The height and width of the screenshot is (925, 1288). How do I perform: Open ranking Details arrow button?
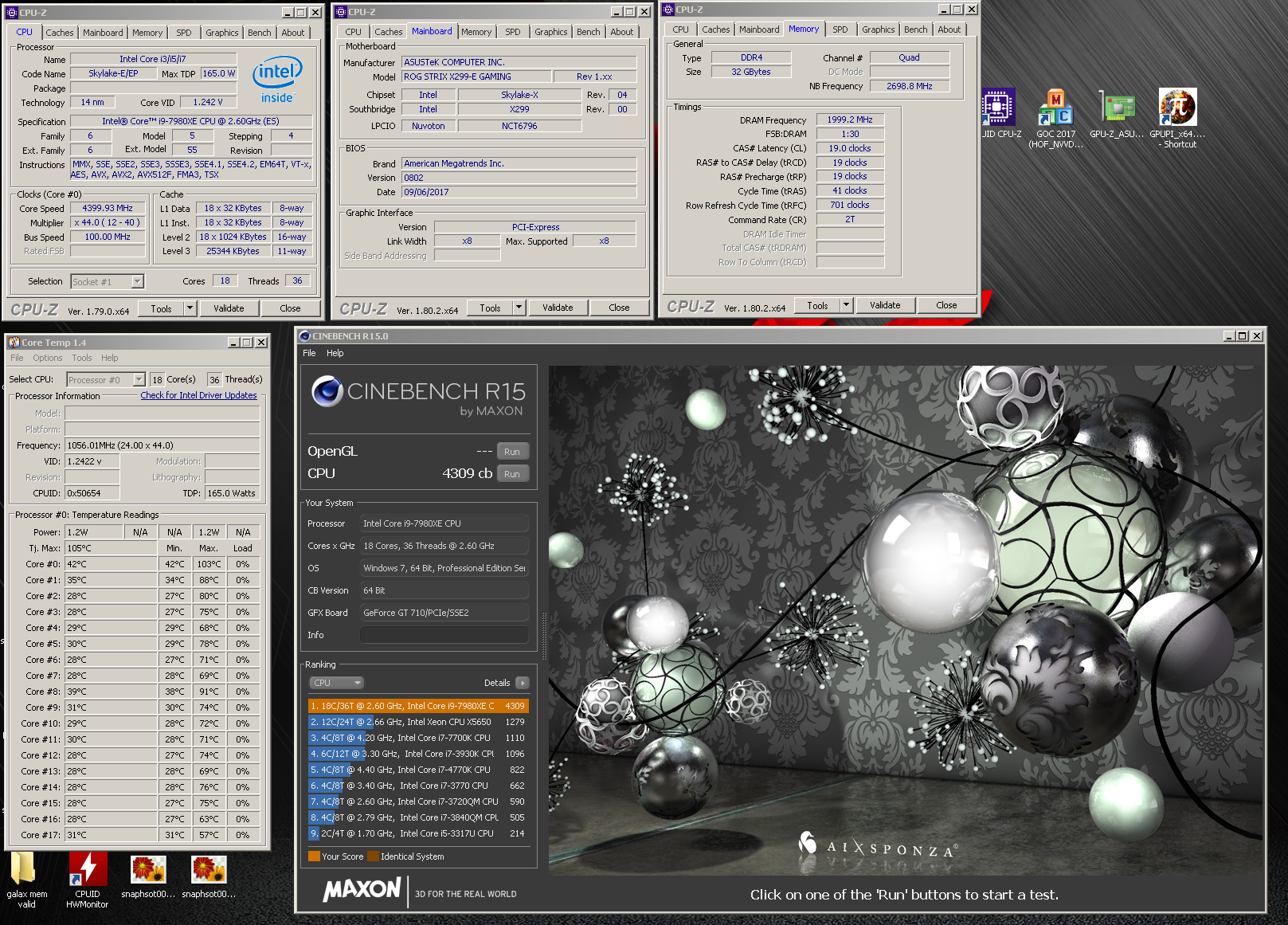pyautogui.click(x=523, y=683)
